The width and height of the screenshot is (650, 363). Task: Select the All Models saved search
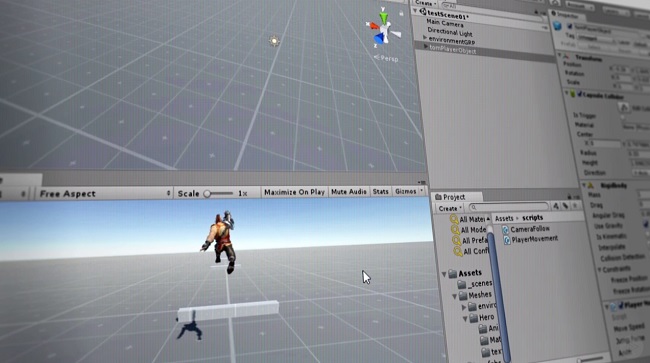pyautogui.click(x=469, y=230)
